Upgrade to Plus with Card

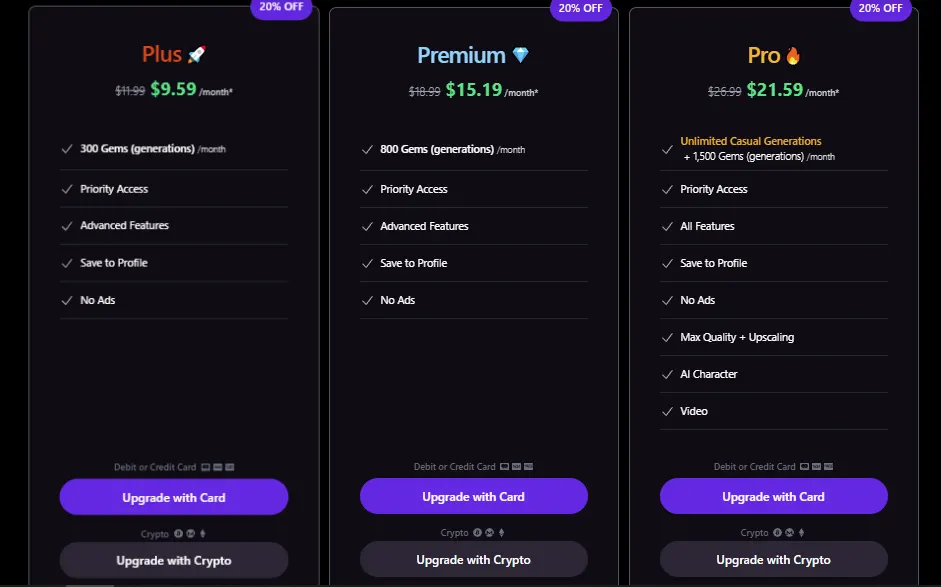coord(174,497)
